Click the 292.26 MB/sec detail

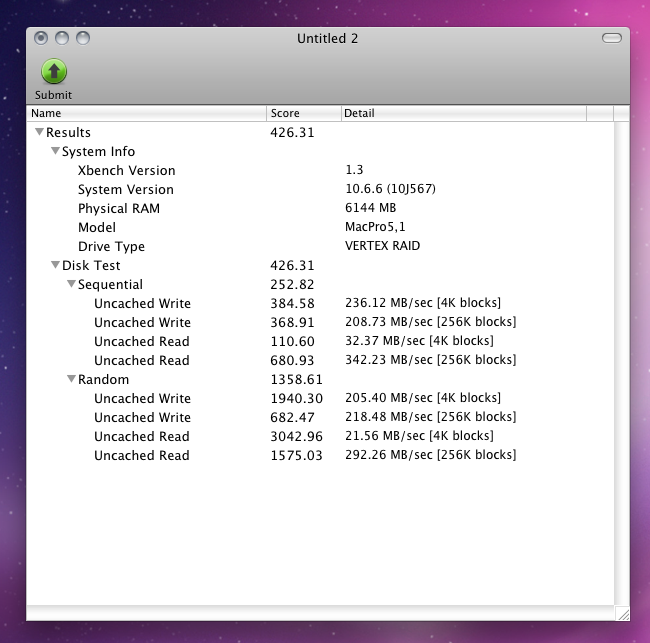(x=431, y=455)
